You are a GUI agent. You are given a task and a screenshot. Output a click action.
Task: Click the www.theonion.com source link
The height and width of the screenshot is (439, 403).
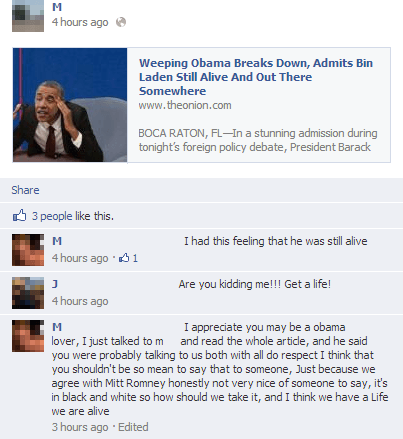(x=185, y=105)
